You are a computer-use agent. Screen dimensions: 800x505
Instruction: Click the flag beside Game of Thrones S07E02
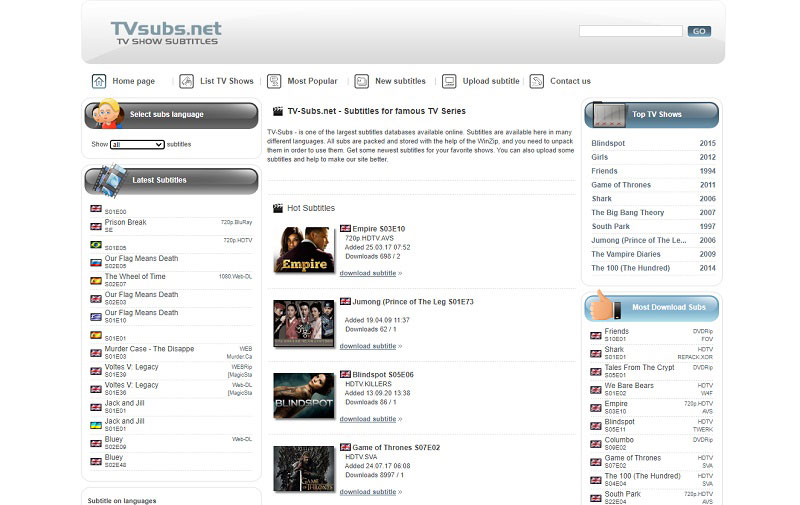tap(345, 447)
